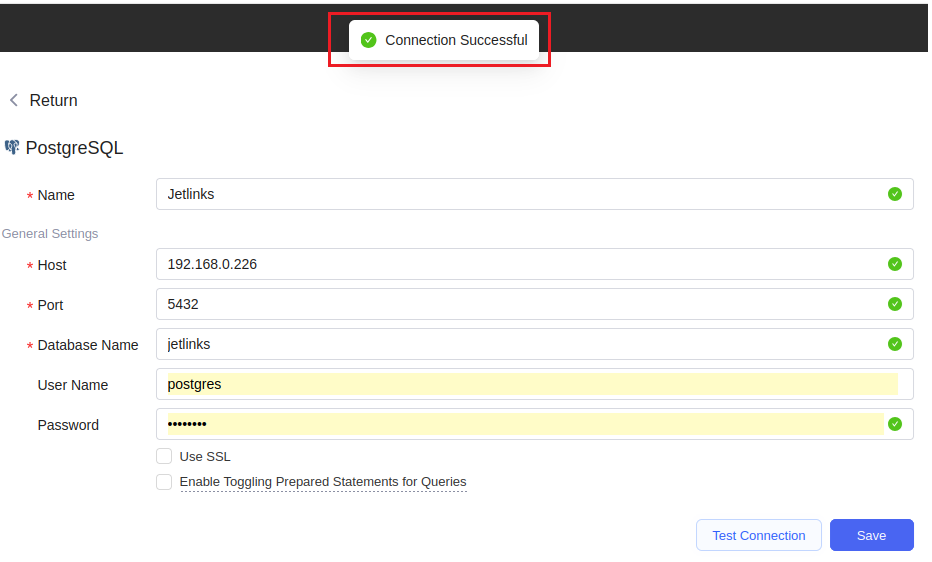
Task: Toggle Enable Toggling Prepared Statements checkbox
Action: coord(164,482)
